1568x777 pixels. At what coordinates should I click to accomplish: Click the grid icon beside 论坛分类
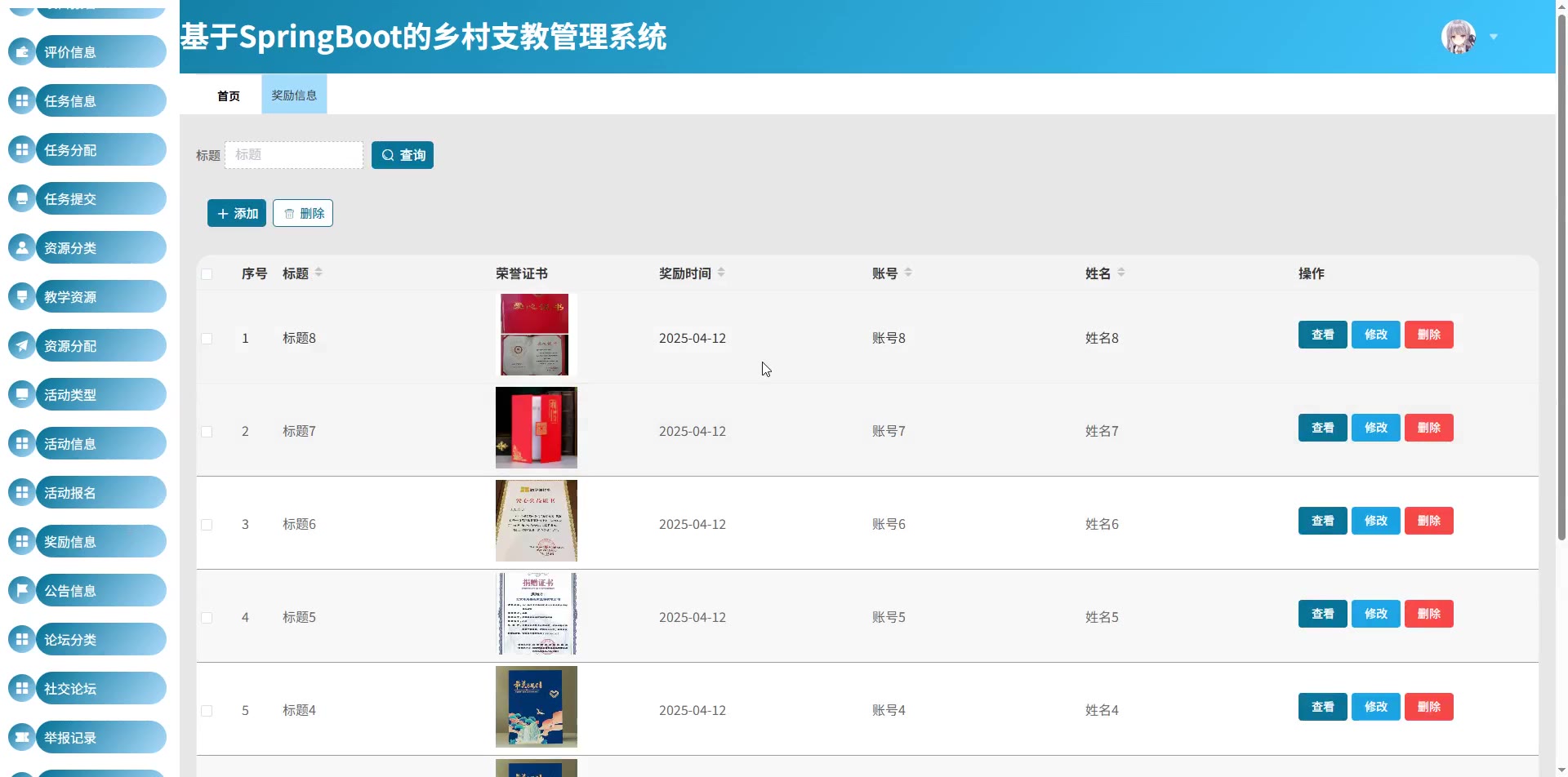coord(22,640)
